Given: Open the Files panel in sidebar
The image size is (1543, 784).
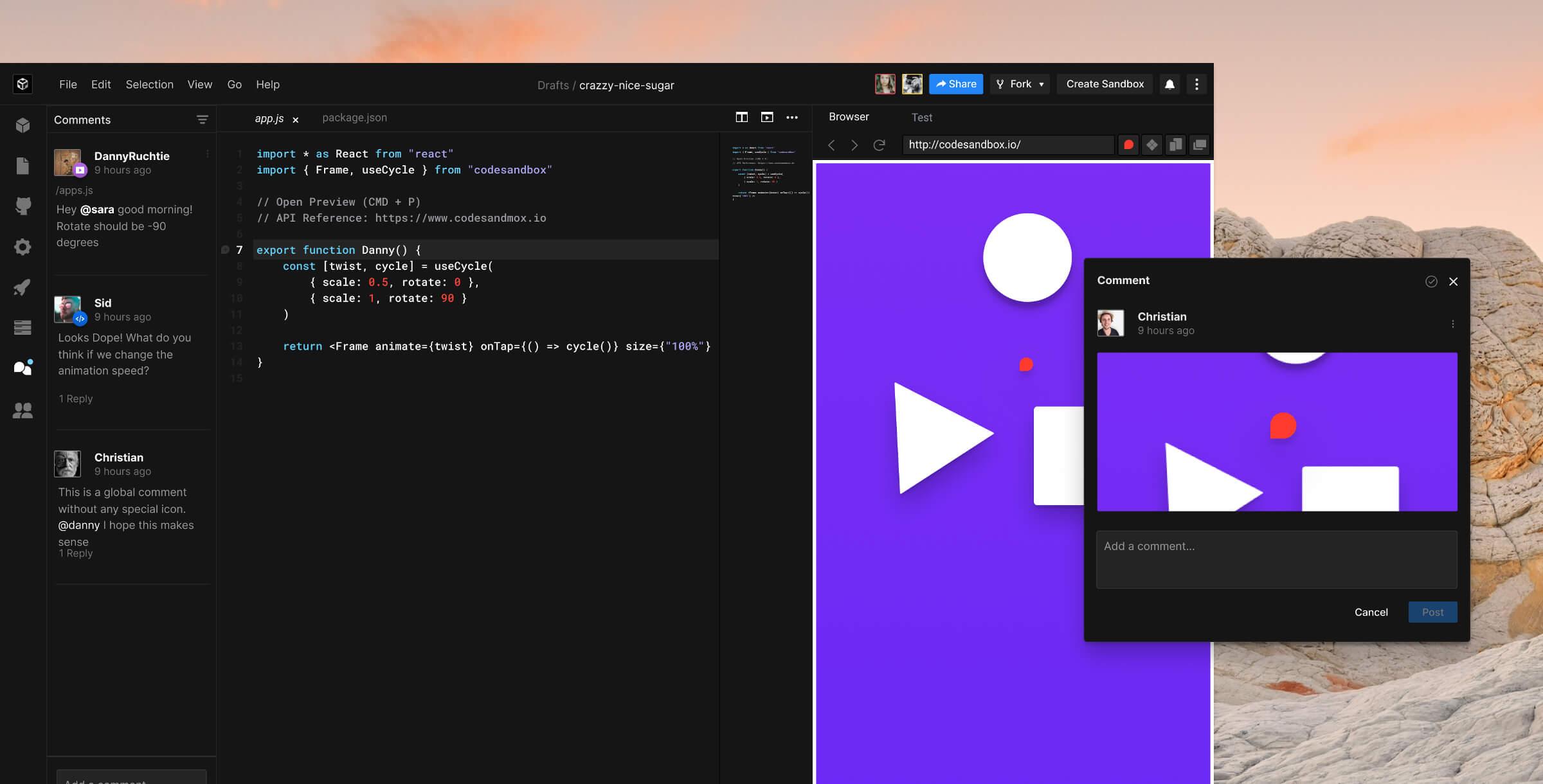Looking at the screenshot, I should [x=23, y=165].
